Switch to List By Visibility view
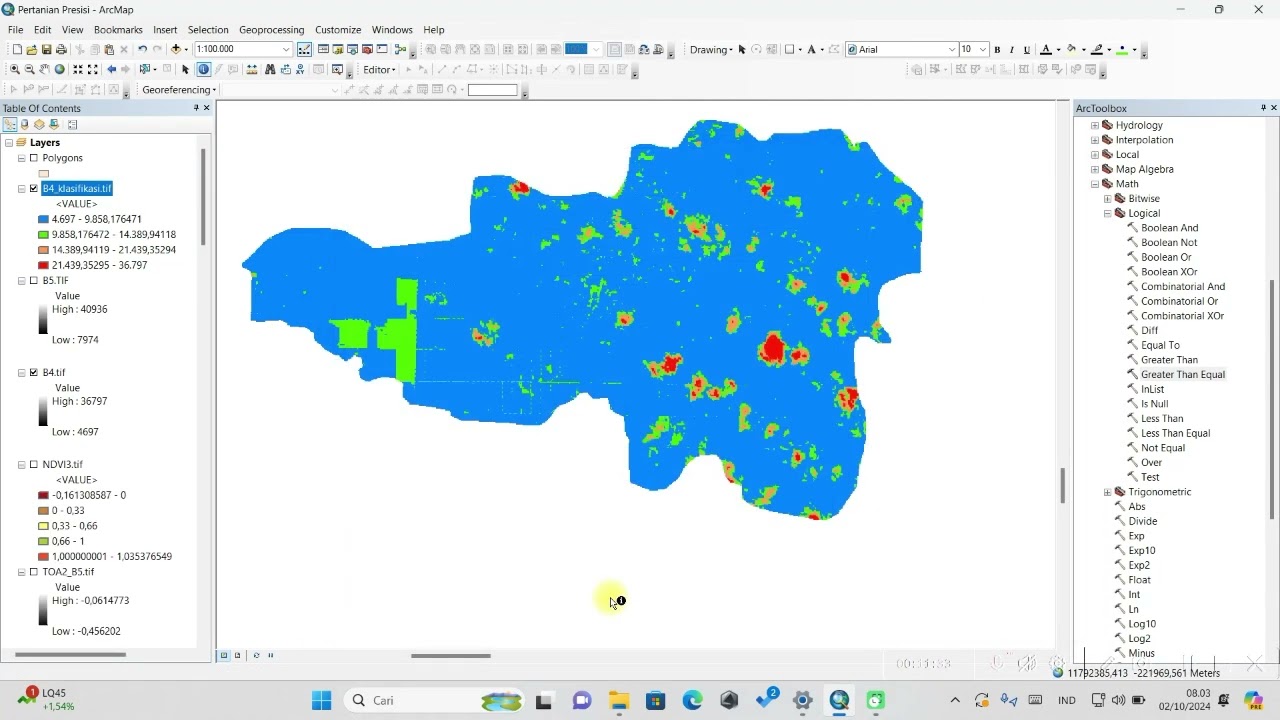Viewport: 1280px width, 720px height. pos(39,124)
